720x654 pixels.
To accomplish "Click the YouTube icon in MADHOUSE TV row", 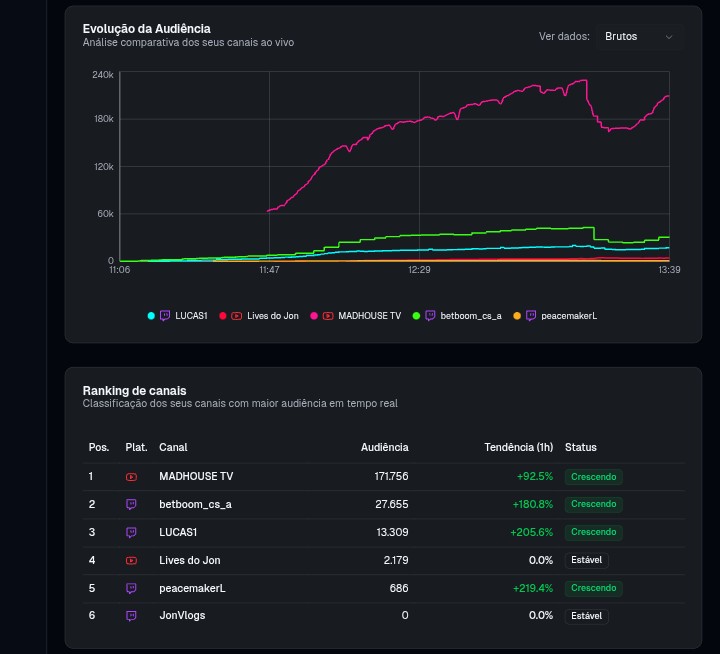I will pyautogui.click(x=131, y=477).
